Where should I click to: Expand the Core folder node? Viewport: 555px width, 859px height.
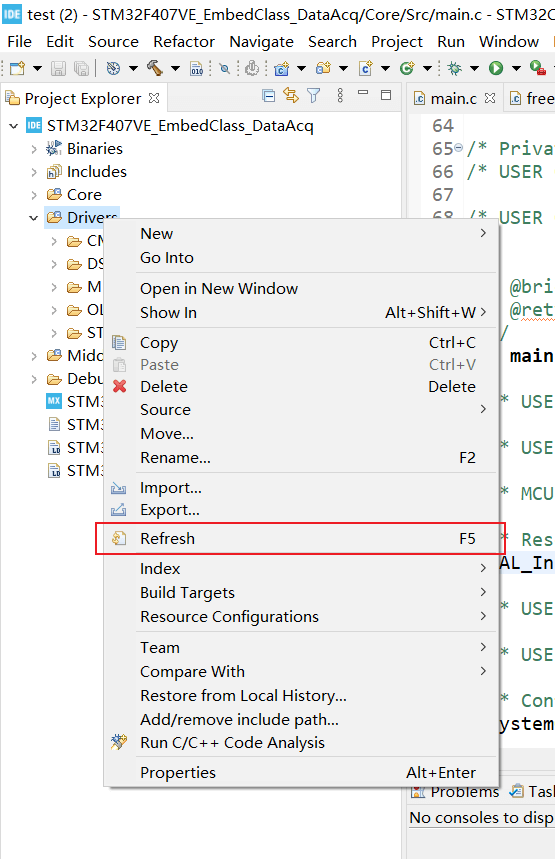click(34, 195)
